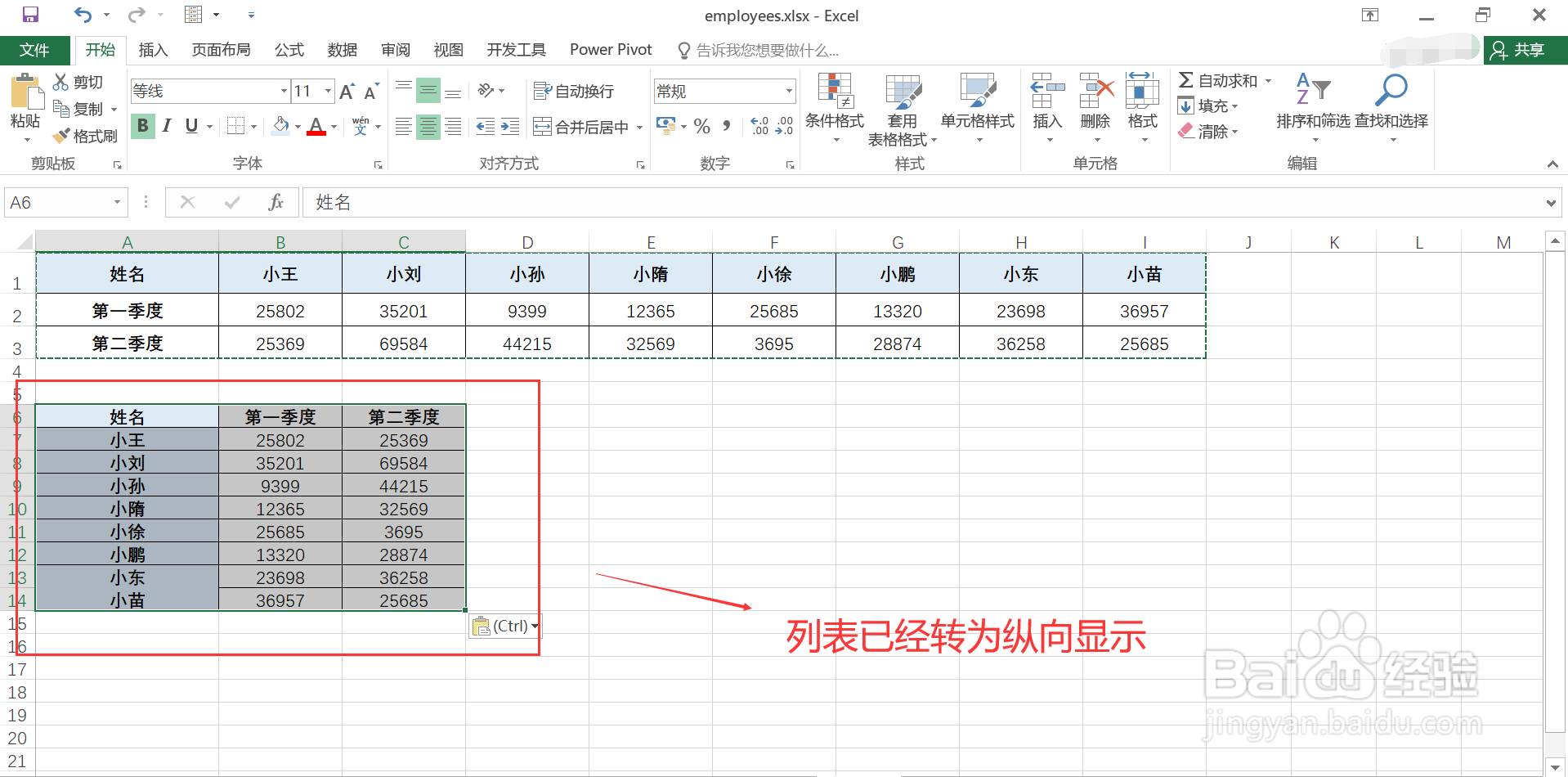Click the 共享 (Share) button

click(1525, 50)
